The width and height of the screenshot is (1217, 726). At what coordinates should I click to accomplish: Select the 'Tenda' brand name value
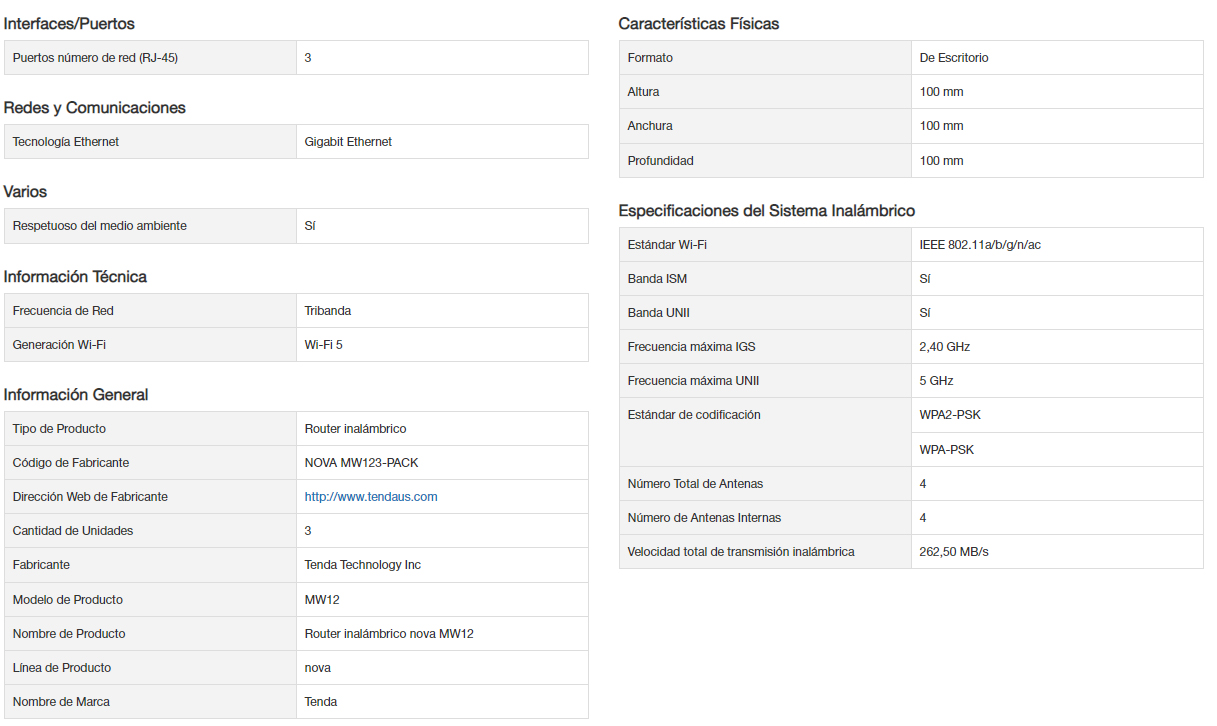(321, 702)
